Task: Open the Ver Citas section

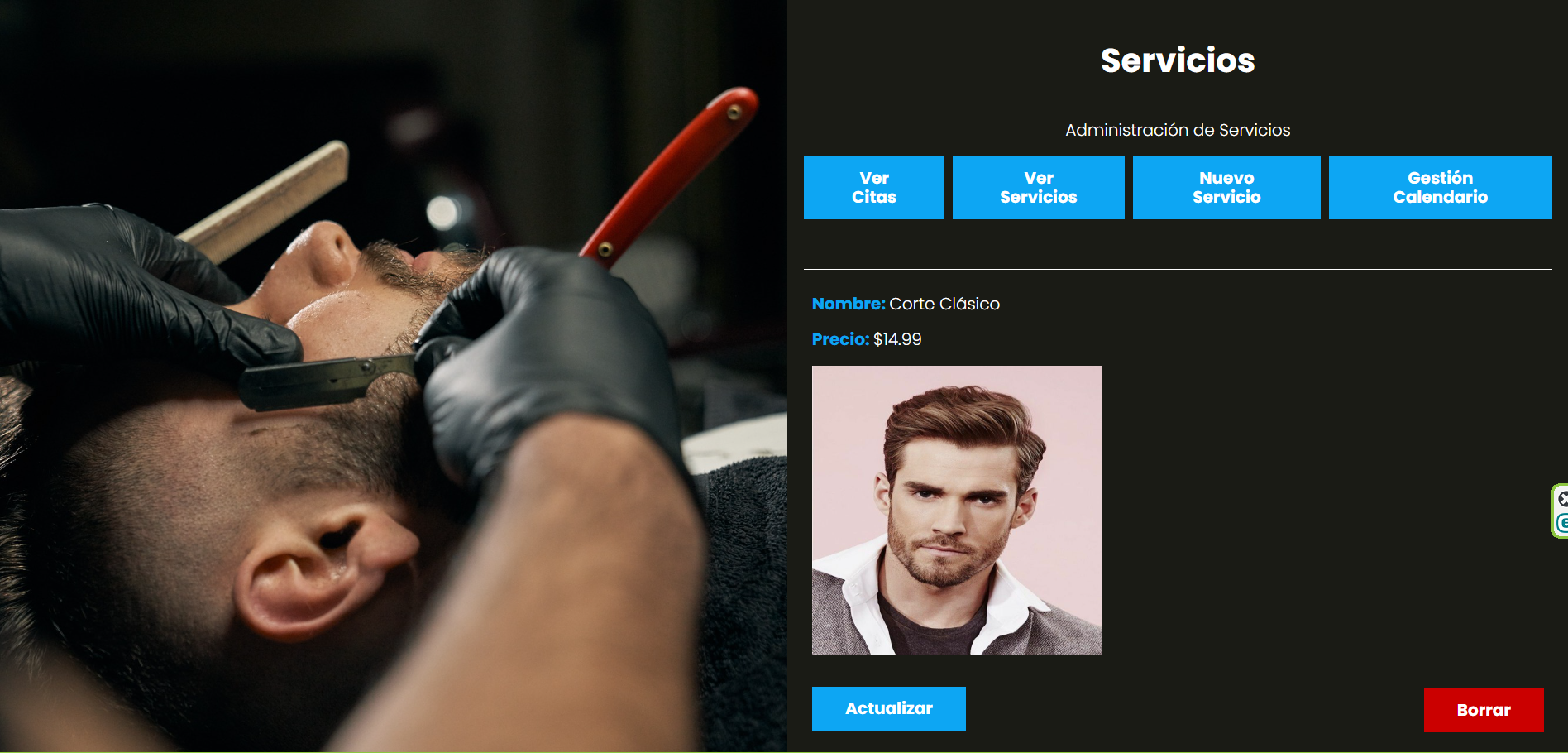Action: (873, 188)
